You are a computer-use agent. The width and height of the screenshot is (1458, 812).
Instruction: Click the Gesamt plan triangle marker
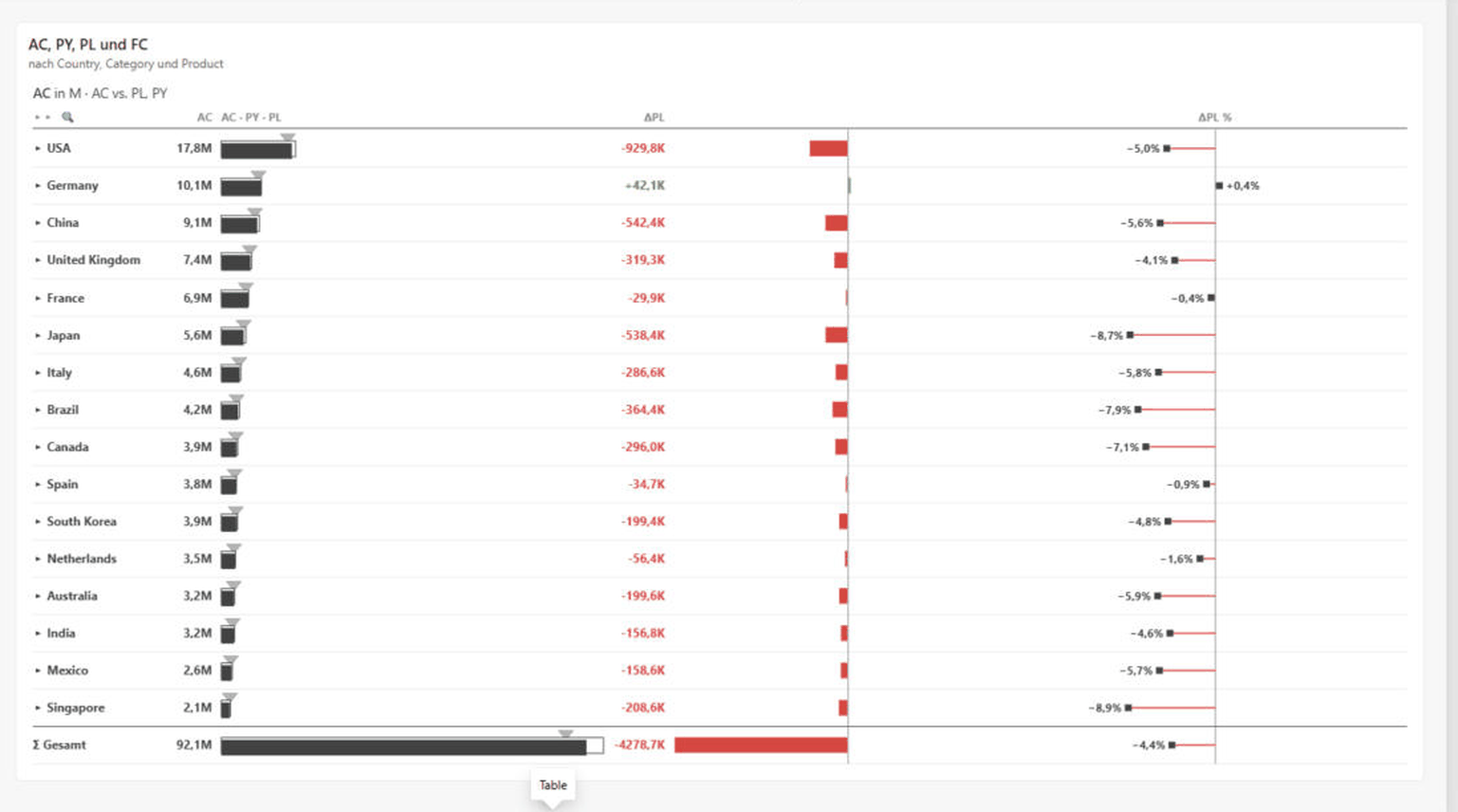click(565, 734)
